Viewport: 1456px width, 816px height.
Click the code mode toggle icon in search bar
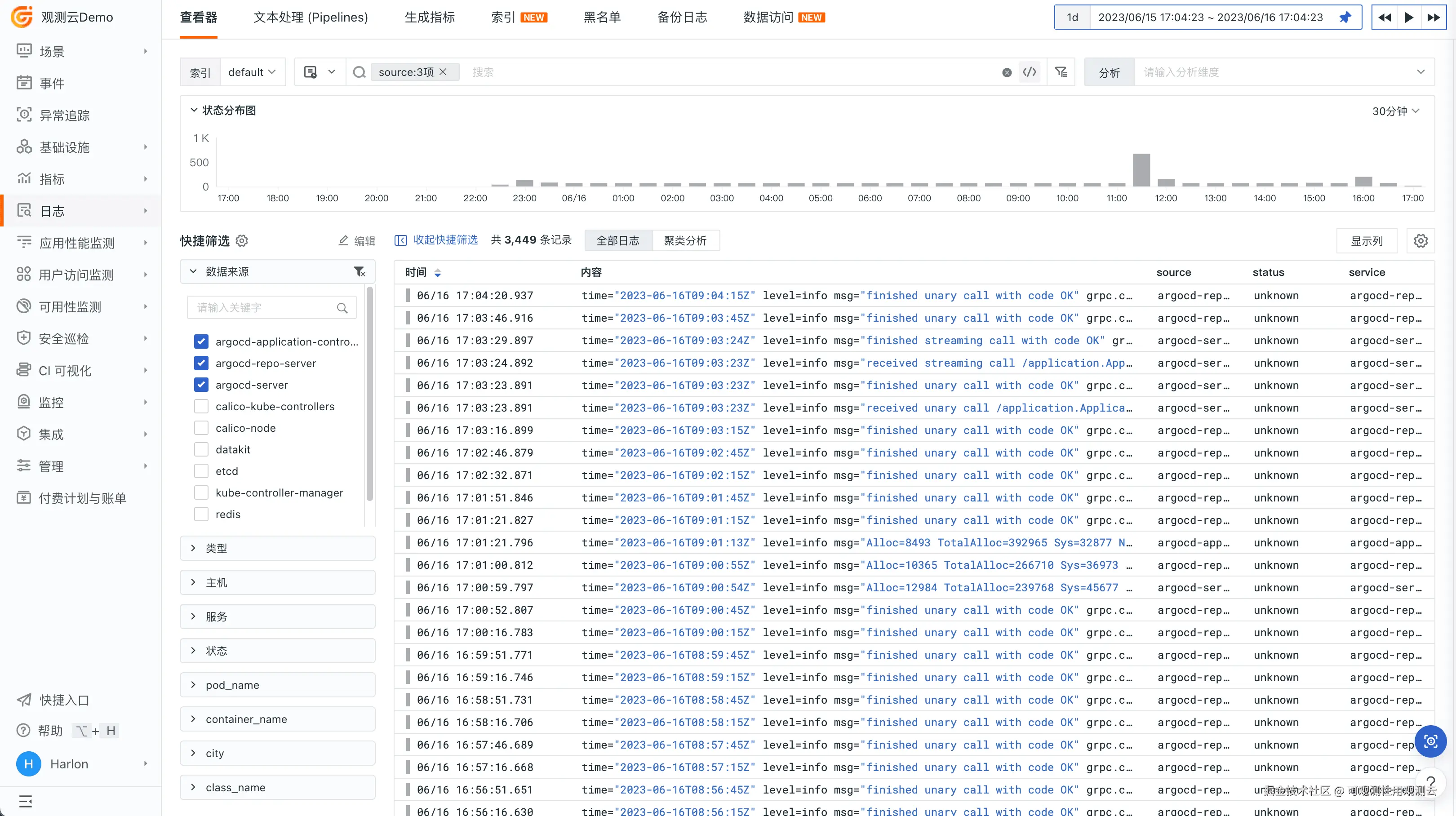click(1029, 72)
